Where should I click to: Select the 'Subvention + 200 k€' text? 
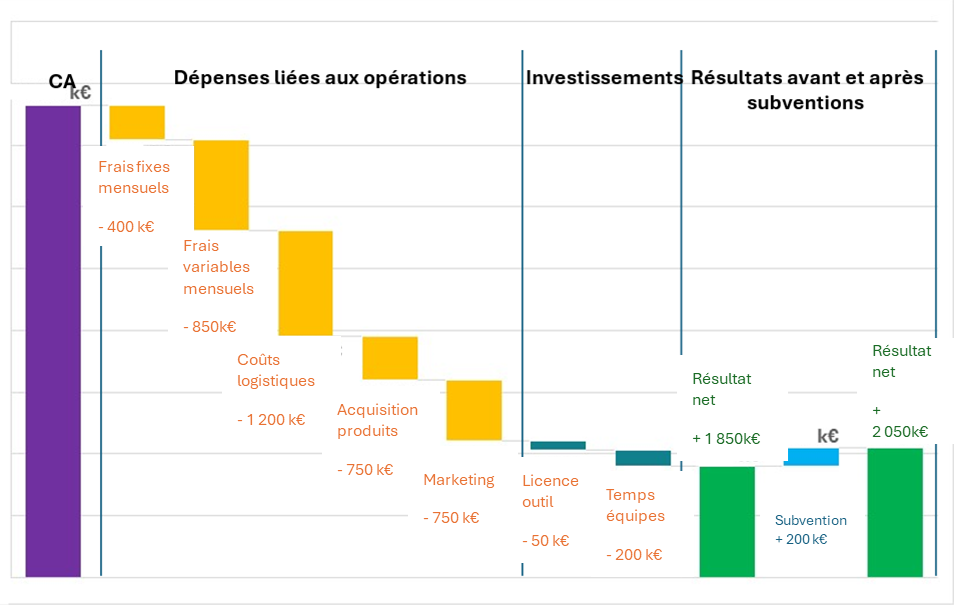810,529
